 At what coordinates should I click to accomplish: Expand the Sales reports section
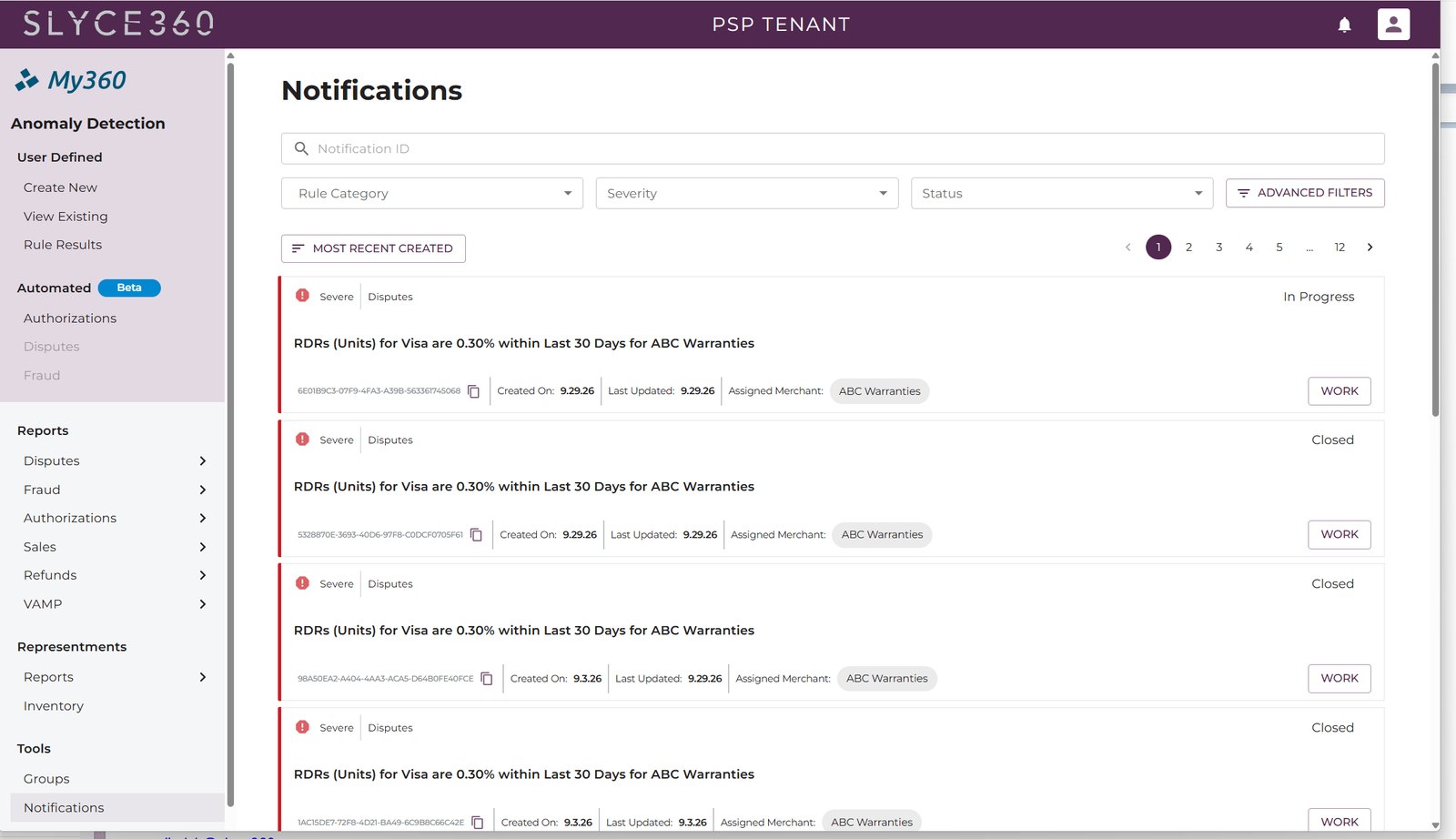pyautogui.click(x=202, y=547)
